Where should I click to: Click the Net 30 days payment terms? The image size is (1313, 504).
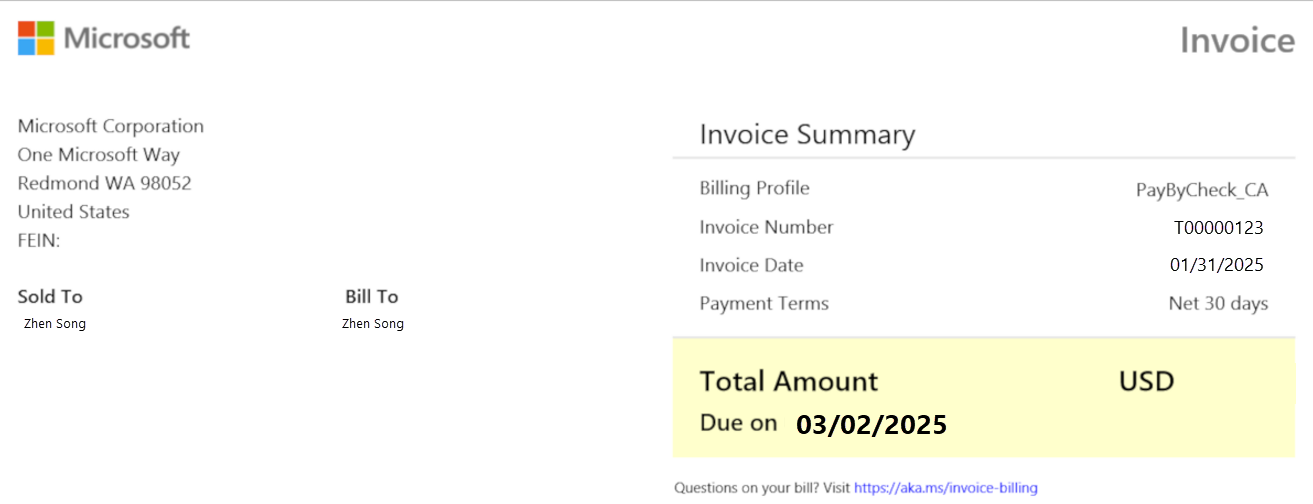click(1218, 303)
